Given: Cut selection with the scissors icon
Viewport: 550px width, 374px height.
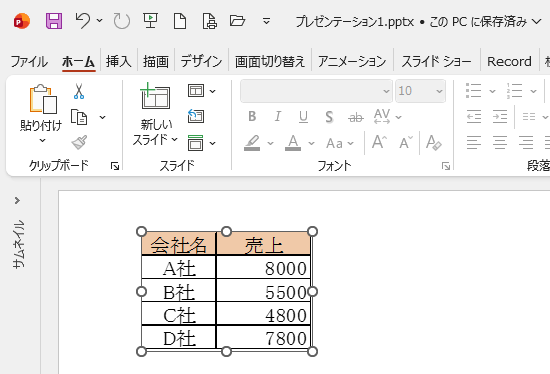Looking at the screenshot, I should point(79,91).
